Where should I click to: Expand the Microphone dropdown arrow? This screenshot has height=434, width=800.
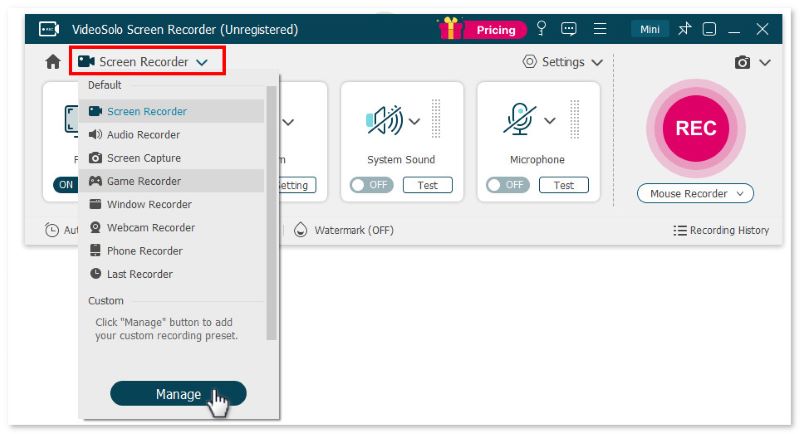[549, 121]
